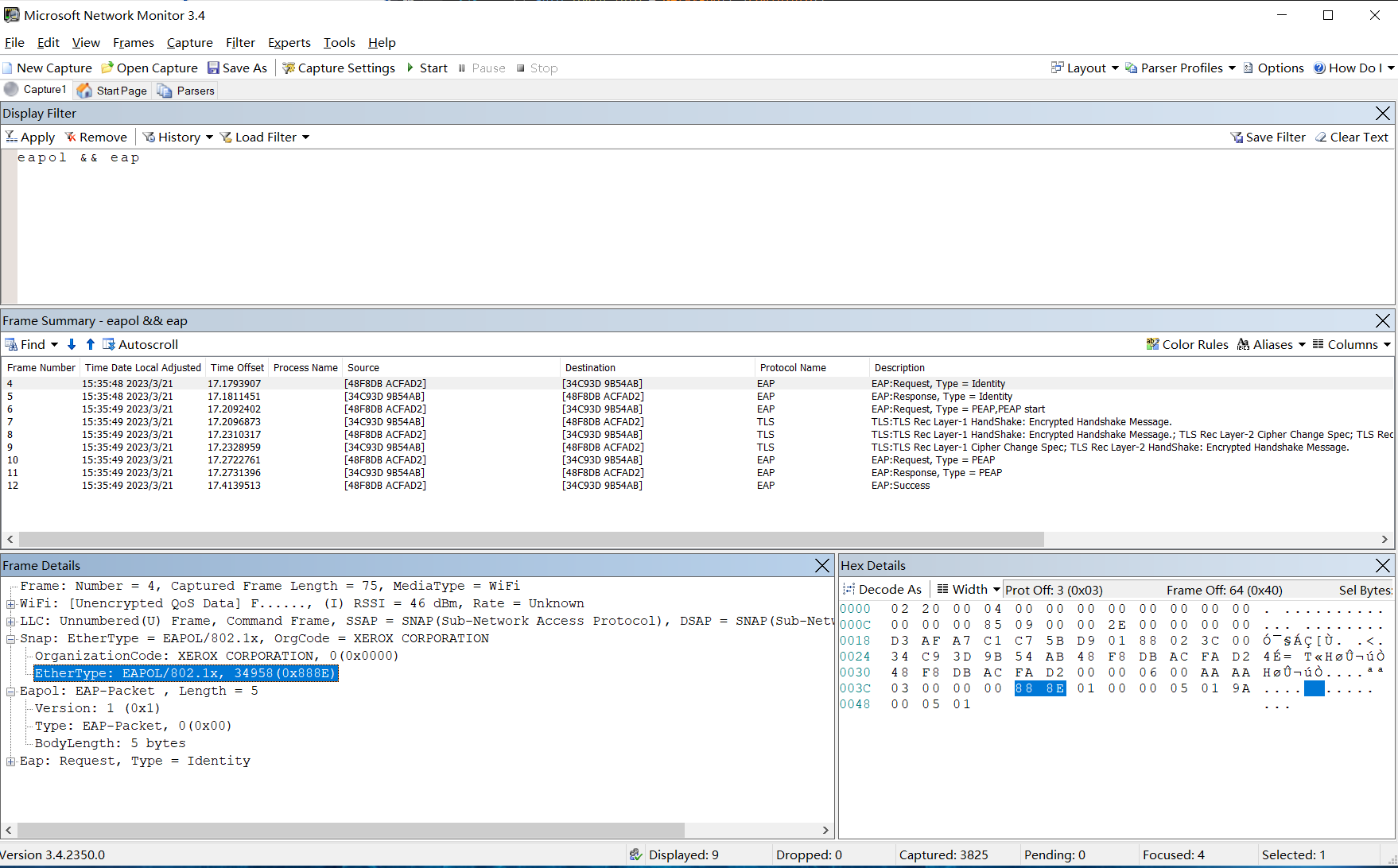Close the Display Filter panel

click(x=1383, y=114)
